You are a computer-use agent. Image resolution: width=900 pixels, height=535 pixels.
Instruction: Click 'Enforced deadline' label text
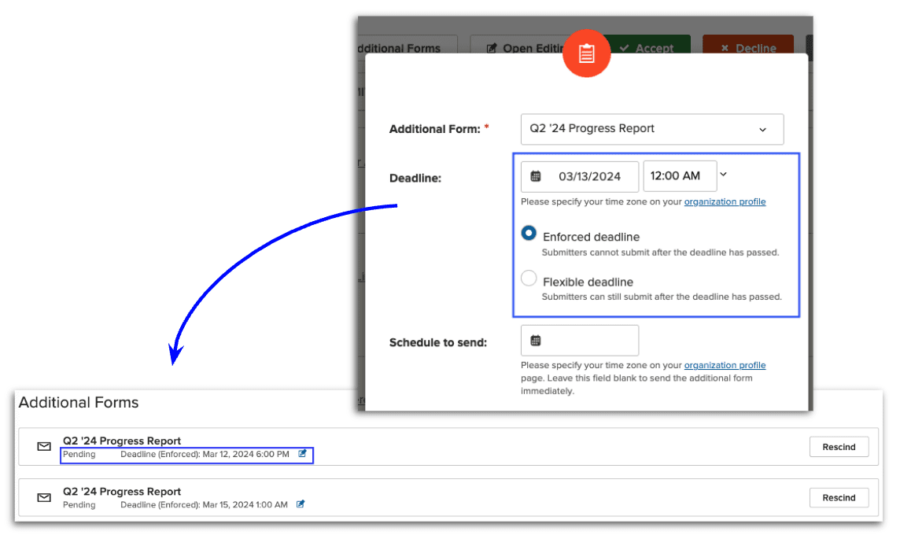tap(591, 237)
